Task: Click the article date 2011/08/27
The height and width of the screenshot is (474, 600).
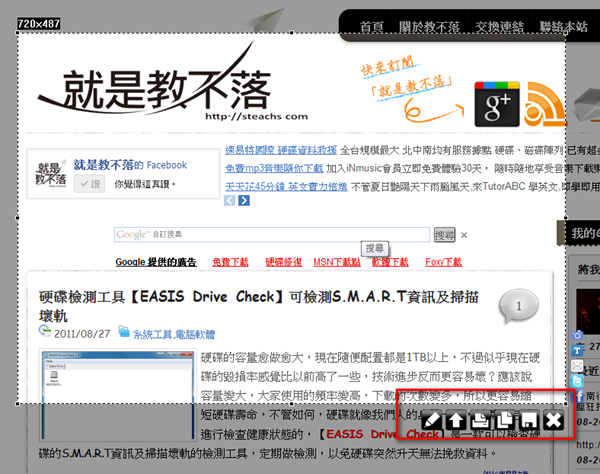Action: tap(82, 334)
